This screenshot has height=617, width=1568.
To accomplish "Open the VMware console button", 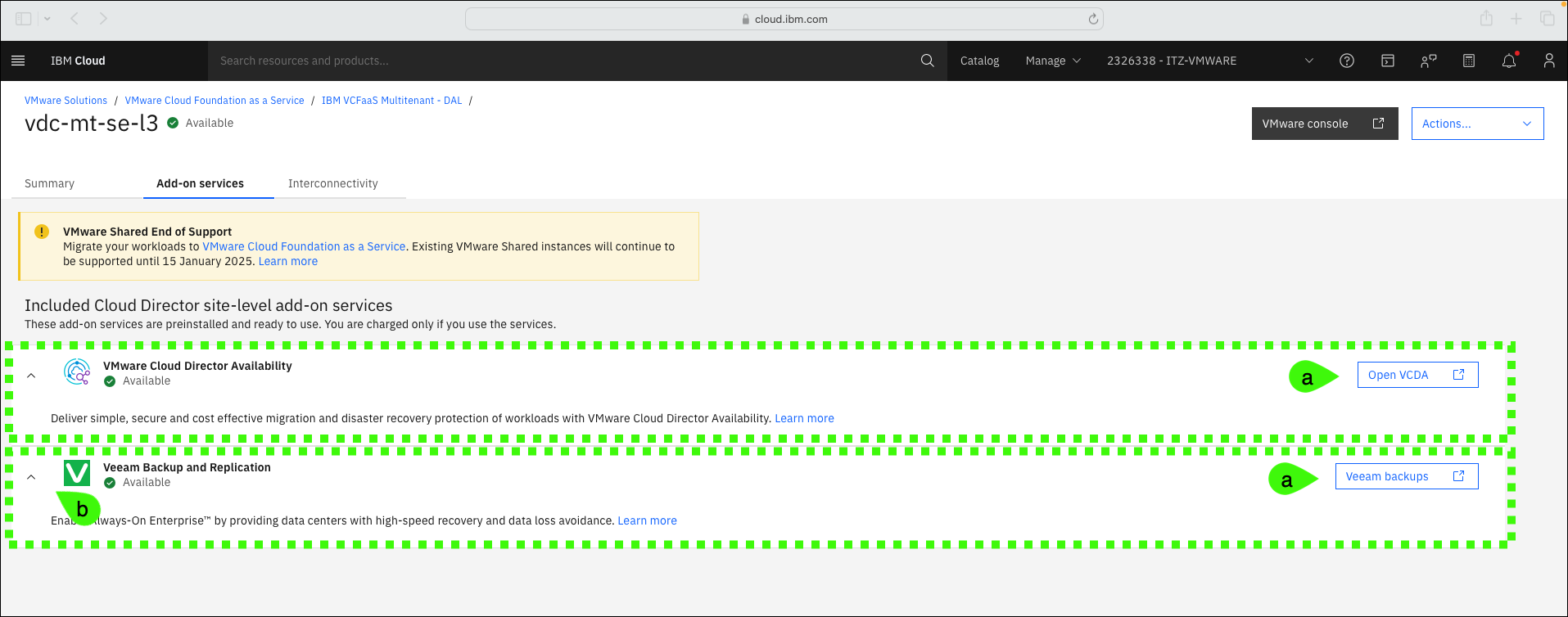I will pos(1324,124).
